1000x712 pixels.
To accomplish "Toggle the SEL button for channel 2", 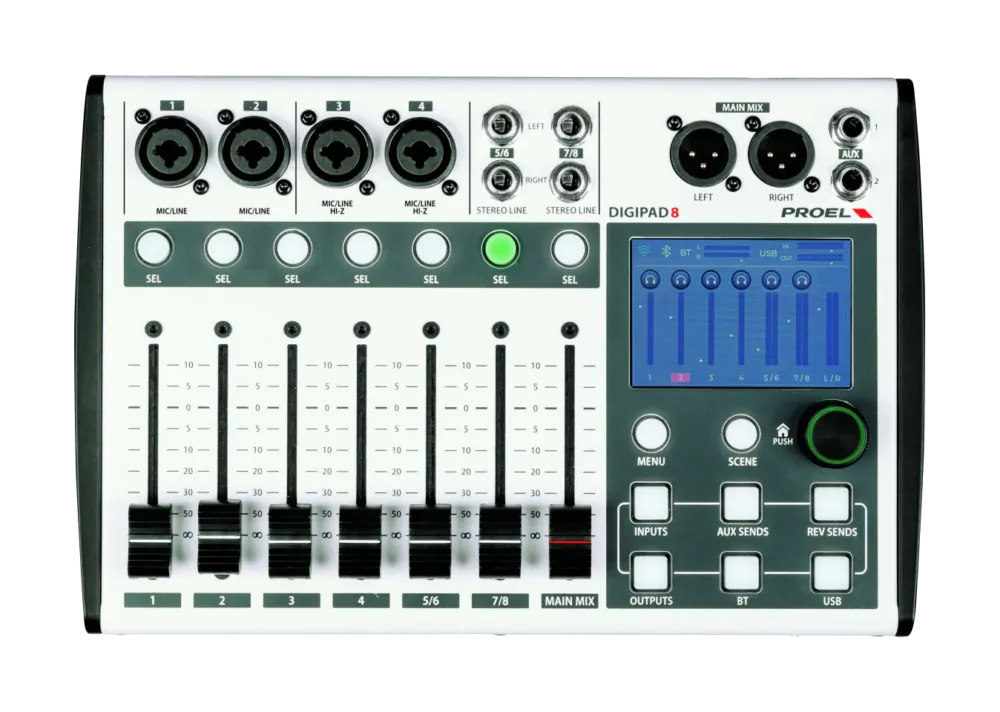I will tap(223, 249).
